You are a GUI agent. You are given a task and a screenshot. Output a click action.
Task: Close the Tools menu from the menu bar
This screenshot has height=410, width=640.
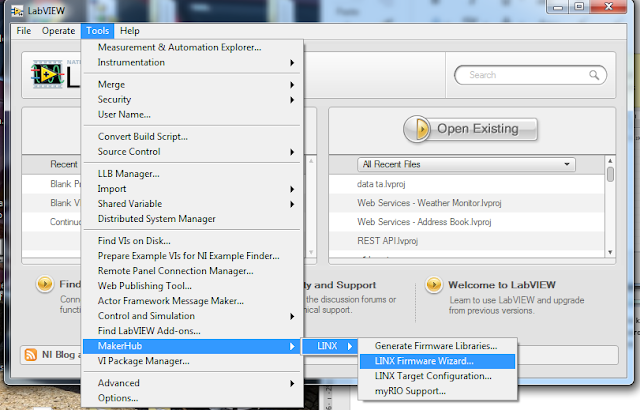[x=98, y=31]
